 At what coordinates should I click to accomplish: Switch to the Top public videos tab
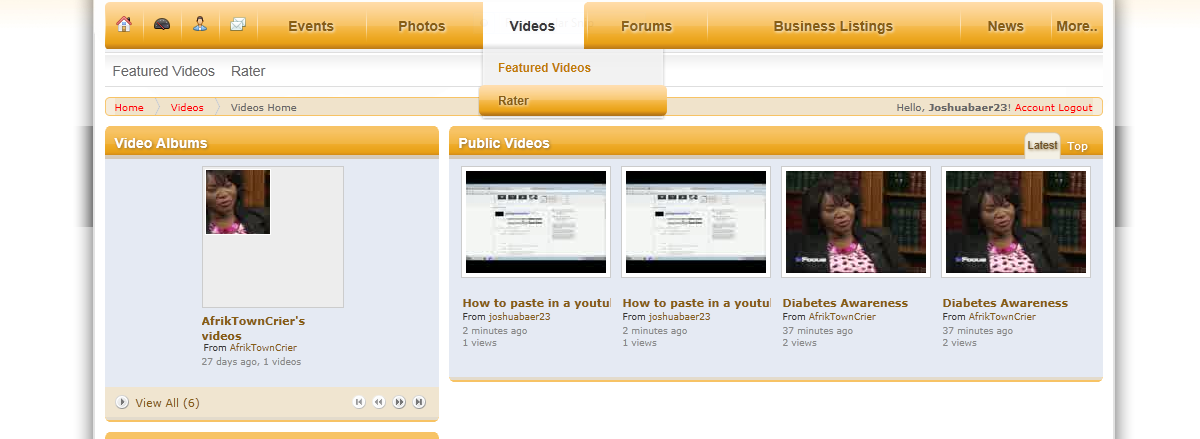[x=1077, y=146]
